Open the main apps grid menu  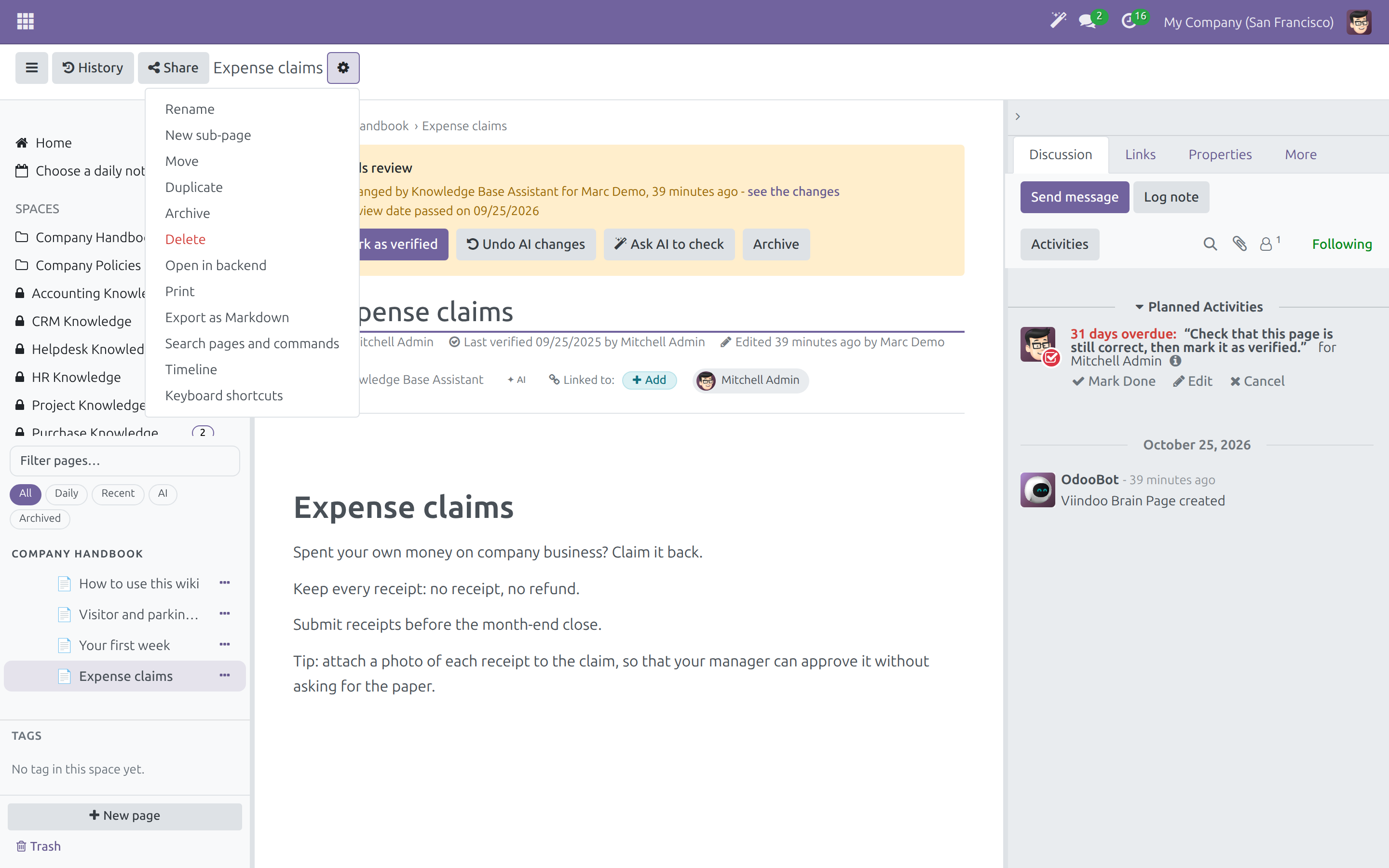25,22
